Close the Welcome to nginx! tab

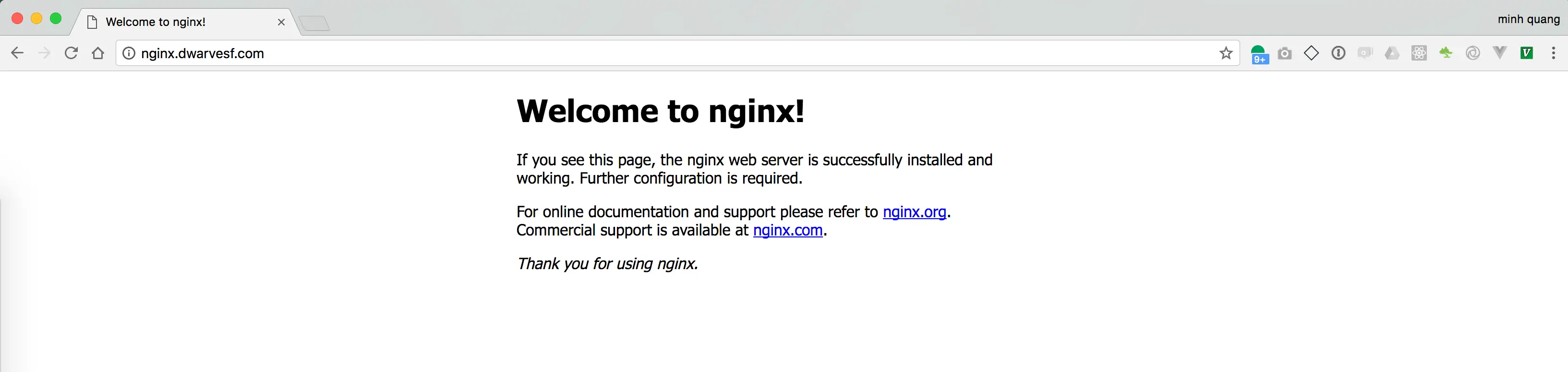pos(281,22)
